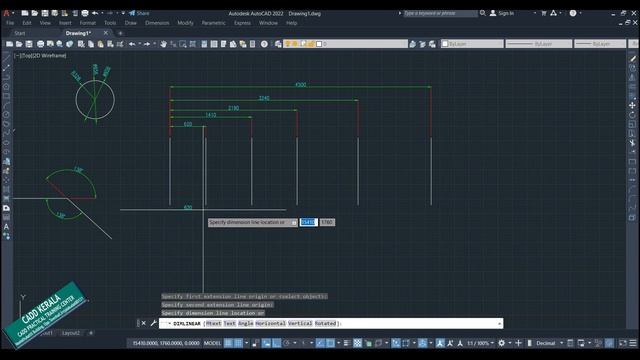Click the Make Object's Layer Current icon

(412, 44)
